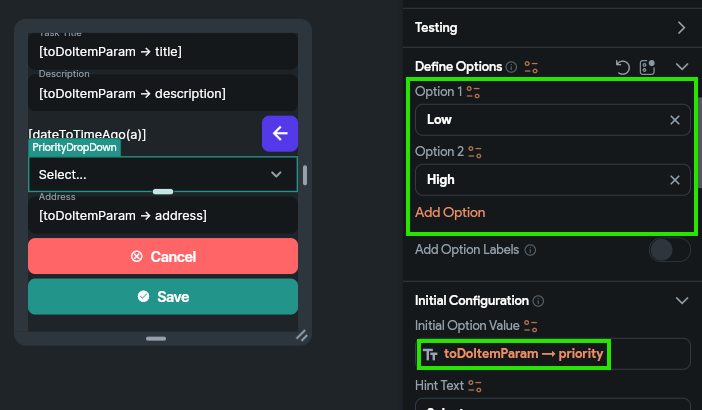702x410 pixels.
Task: Open the PriorityDropDown Select... dropdown
Action: click(163, 175)
